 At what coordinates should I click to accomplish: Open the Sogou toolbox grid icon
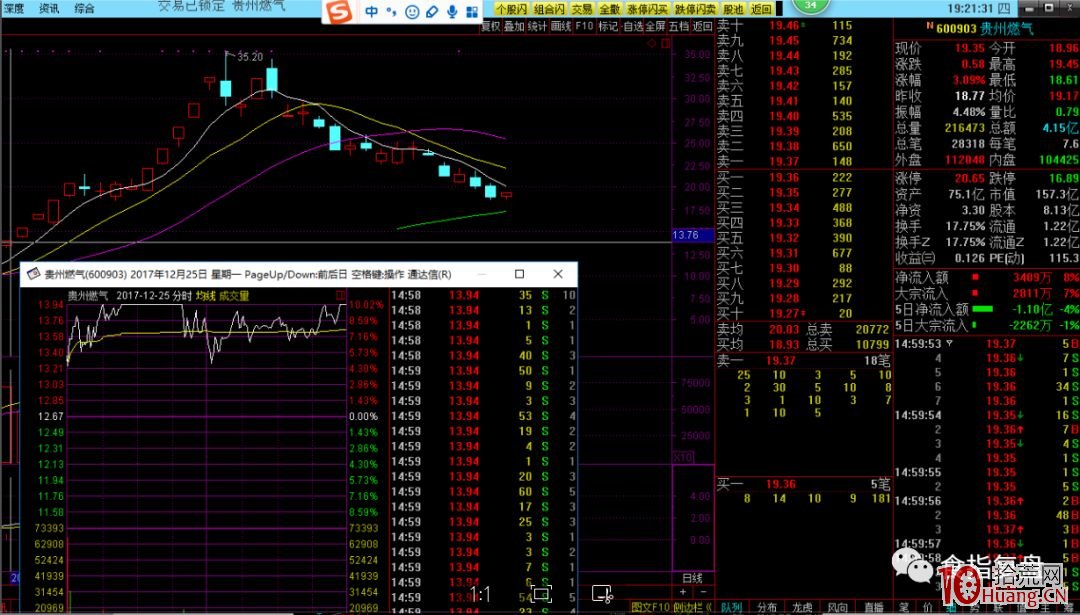(472, 12)
